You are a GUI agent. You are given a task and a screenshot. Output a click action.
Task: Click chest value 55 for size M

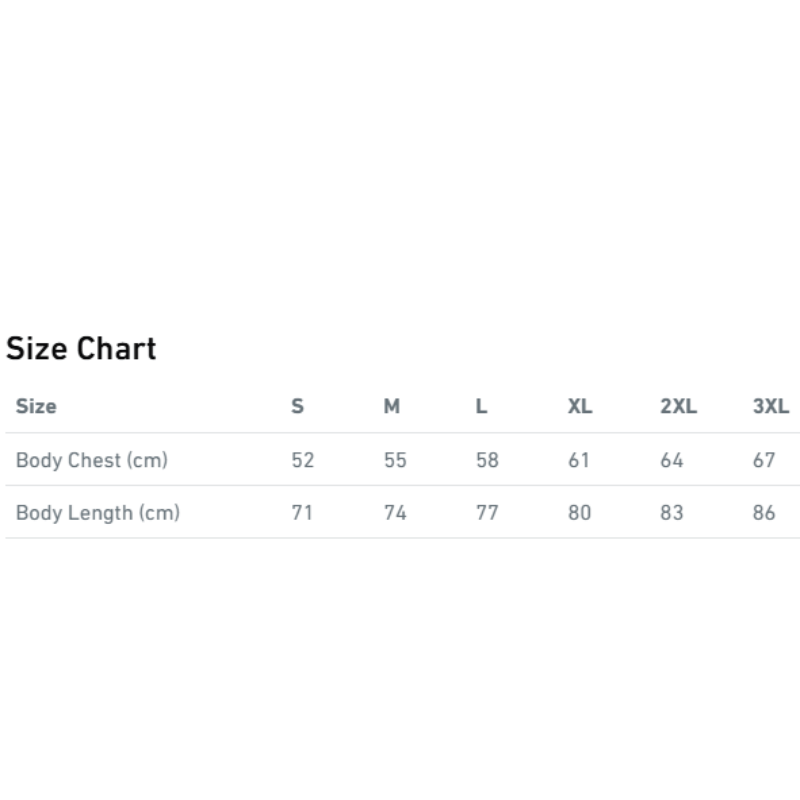(x=395, y=460)
